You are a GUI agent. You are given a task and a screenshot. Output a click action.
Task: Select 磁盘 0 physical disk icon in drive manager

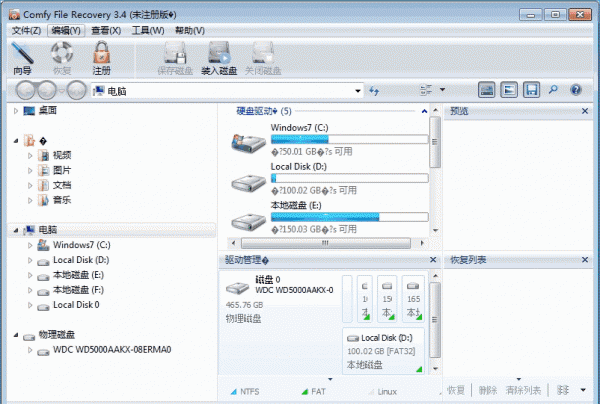pos(237,288)
